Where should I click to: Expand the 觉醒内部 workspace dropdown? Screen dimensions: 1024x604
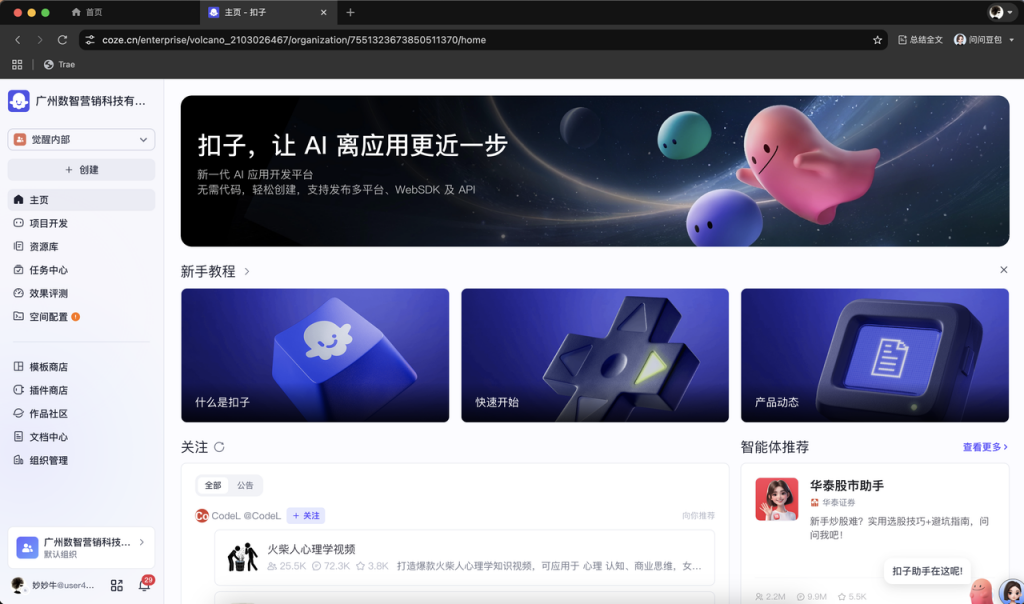pos(80,140)
